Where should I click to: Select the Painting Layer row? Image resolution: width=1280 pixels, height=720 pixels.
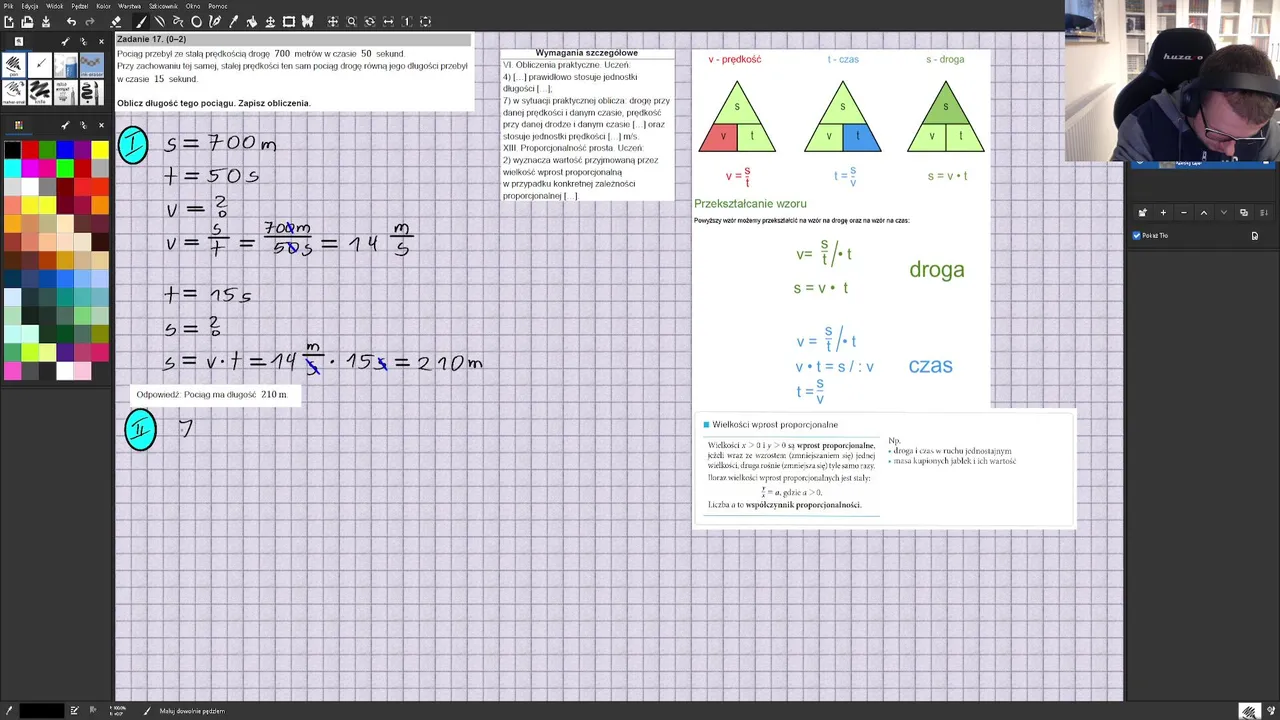point(1203,165)
